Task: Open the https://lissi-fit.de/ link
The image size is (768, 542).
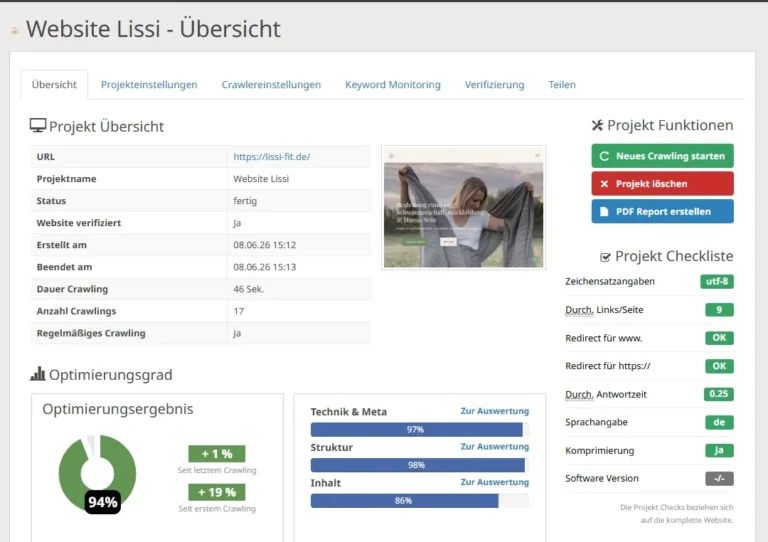Action: point(271,157)
